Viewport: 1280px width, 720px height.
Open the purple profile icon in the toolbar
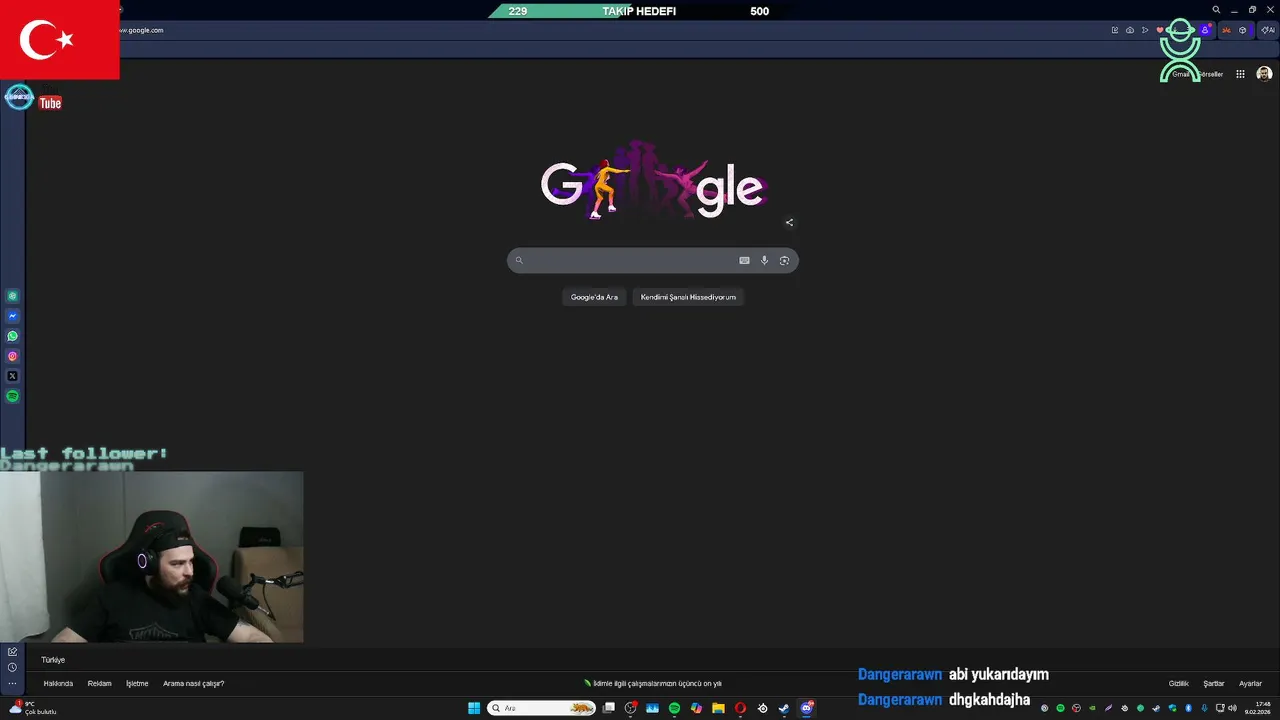(1205, 30)
